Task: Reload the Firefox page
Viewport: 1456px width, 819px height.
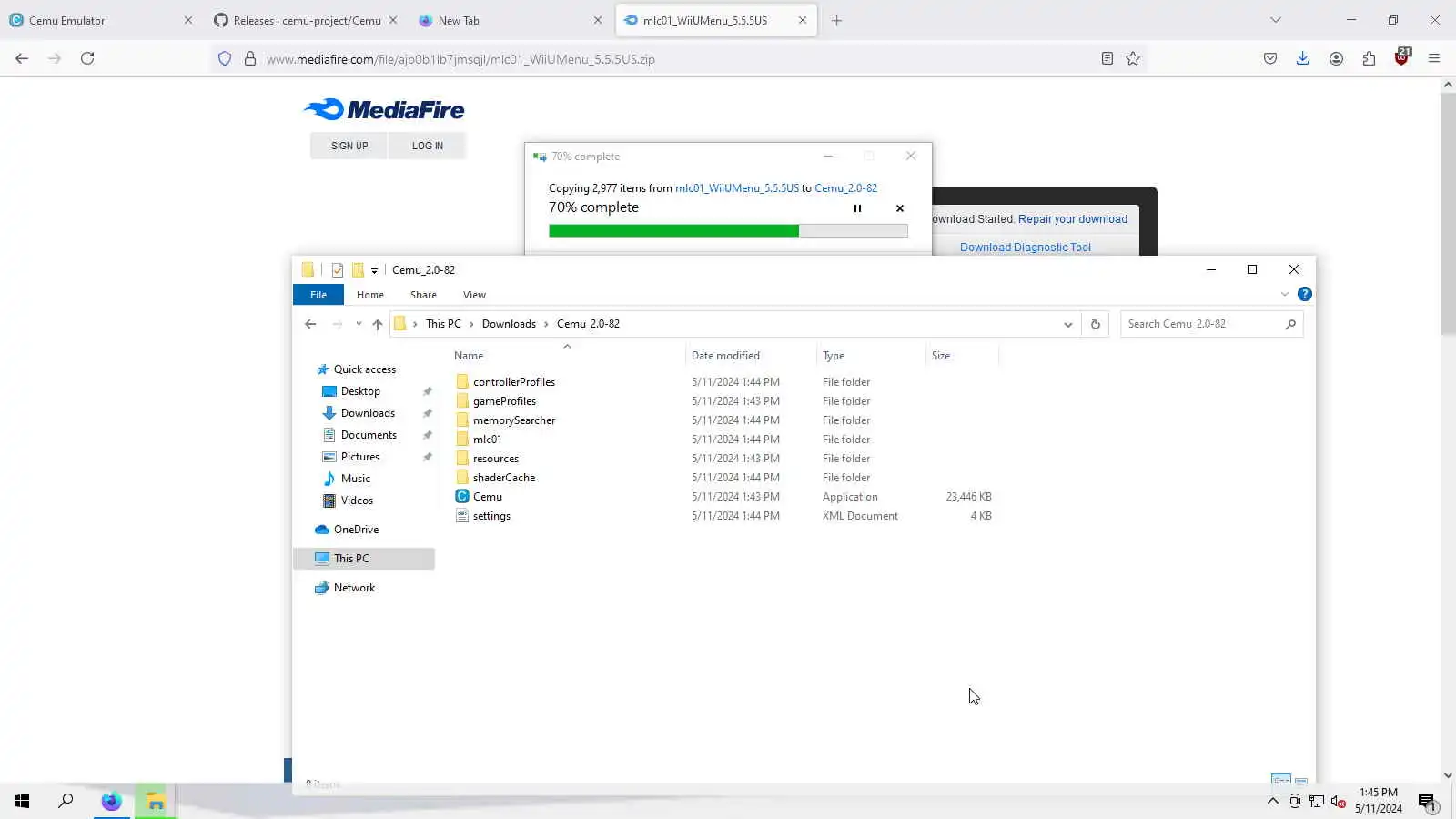Action: point(87,58)
